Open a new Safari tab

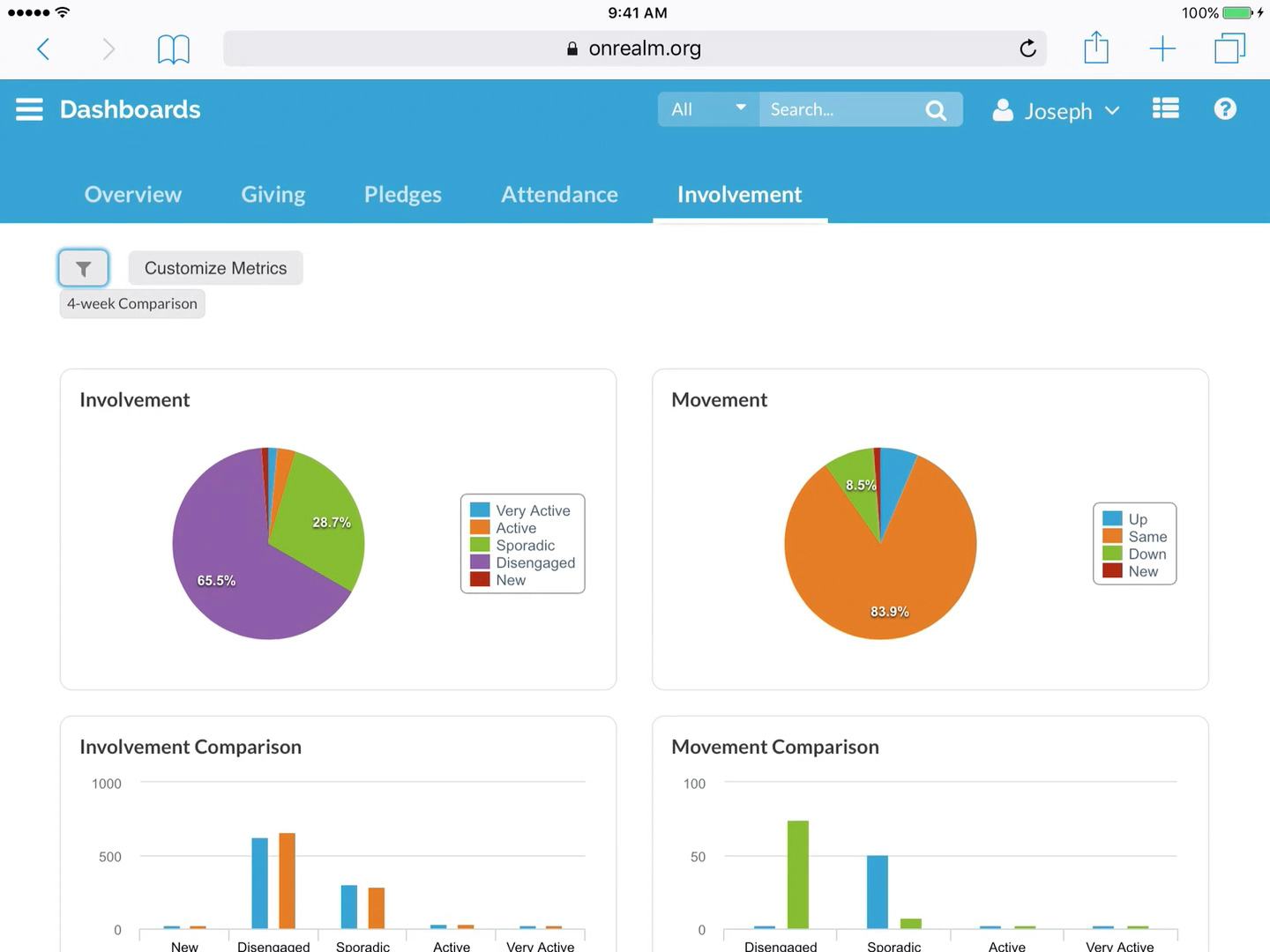click(x=1162, y=48)
